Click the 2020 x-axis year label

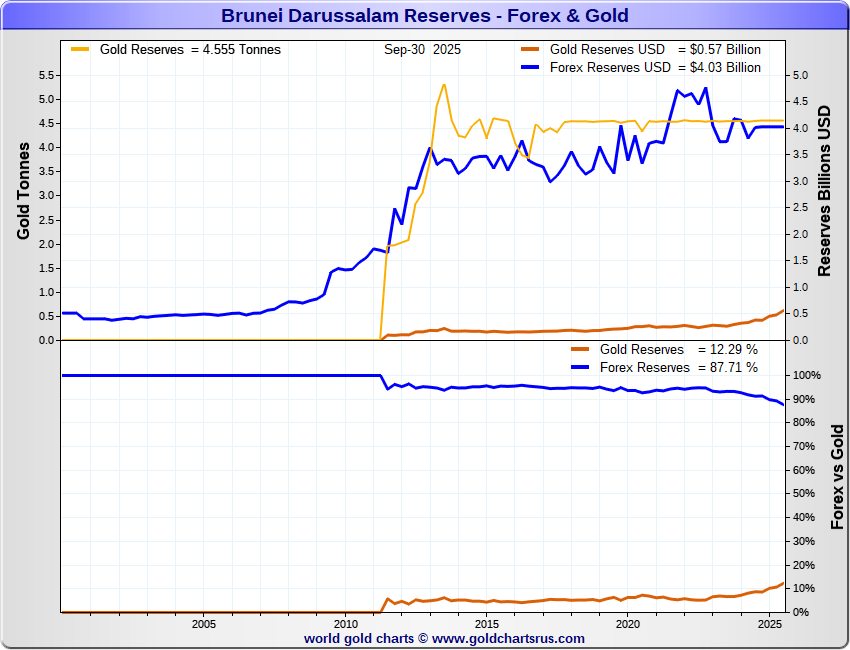[x=628, y=624]
